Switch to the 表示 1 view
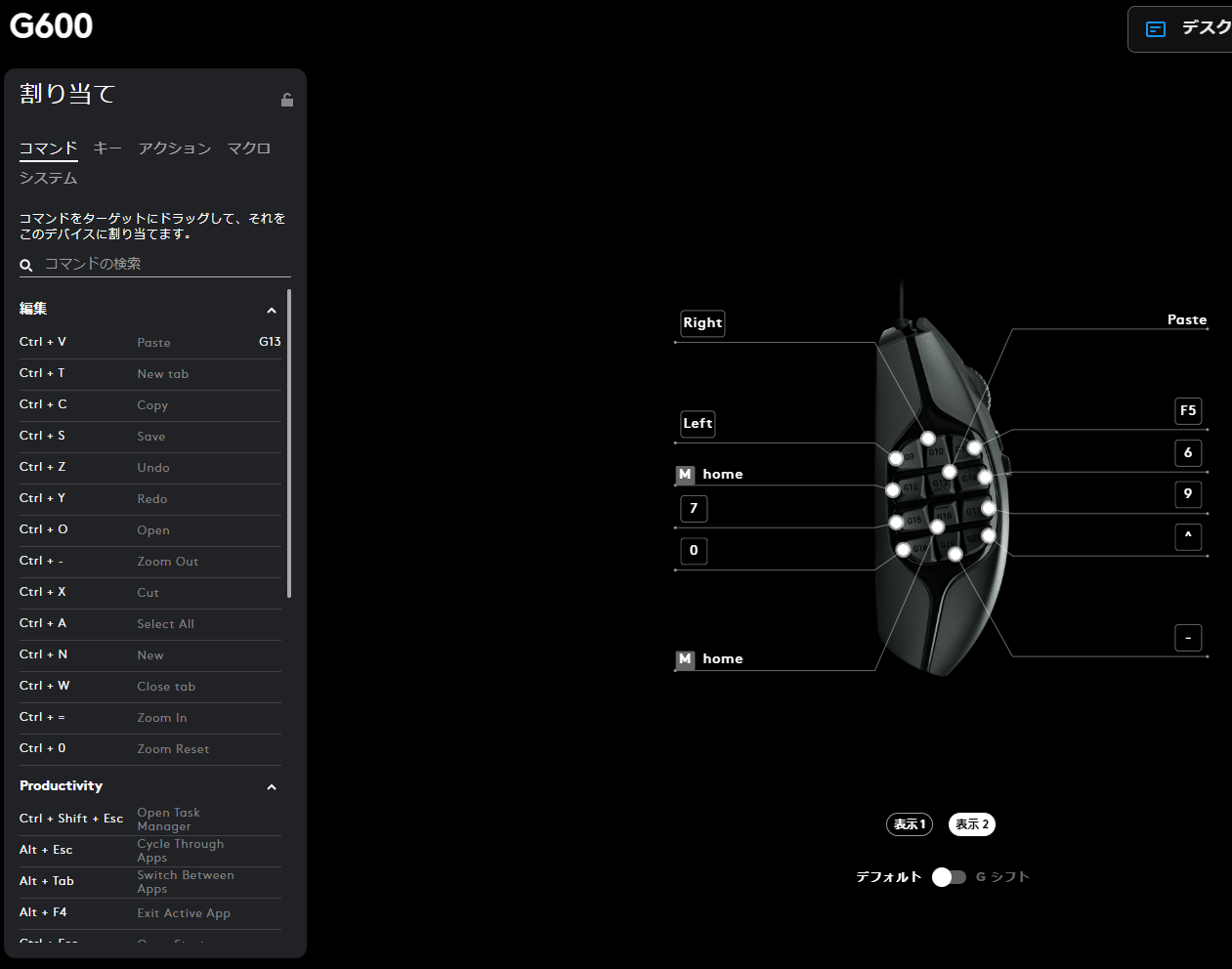Image resolution: width=1232 pixels, height=969 pixels. [909, 824]
